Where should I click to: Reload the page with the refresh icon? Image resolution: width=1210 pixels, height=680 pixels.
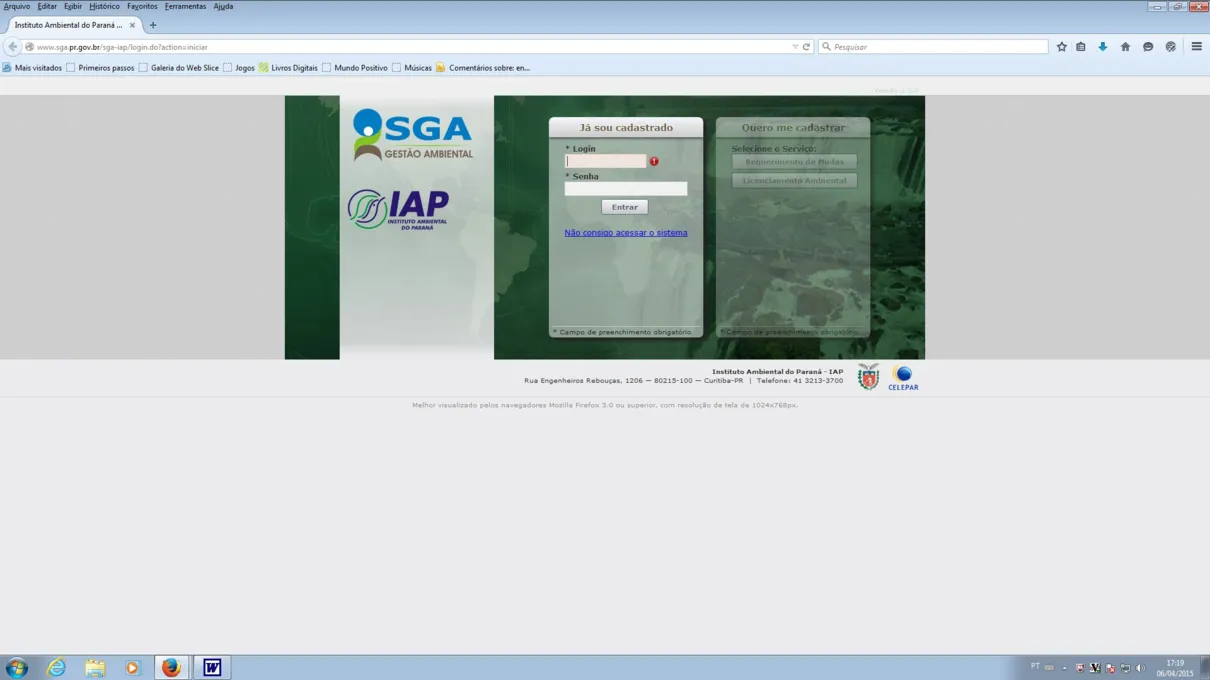click(807, 46)
